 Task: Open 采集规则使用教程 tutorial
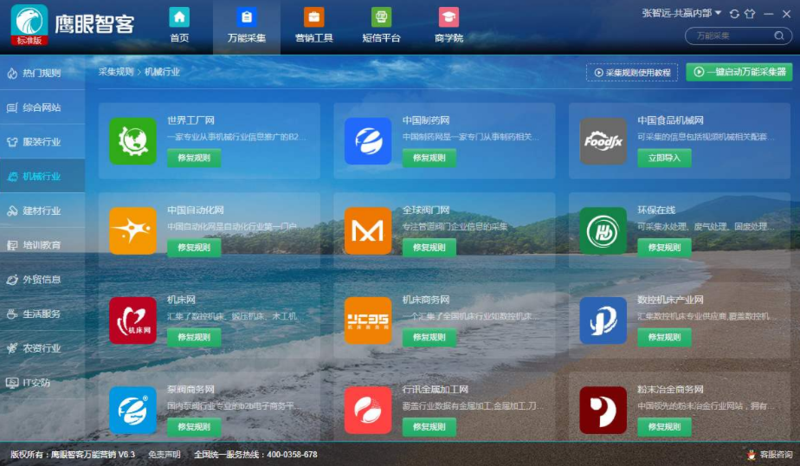point(632,72)
